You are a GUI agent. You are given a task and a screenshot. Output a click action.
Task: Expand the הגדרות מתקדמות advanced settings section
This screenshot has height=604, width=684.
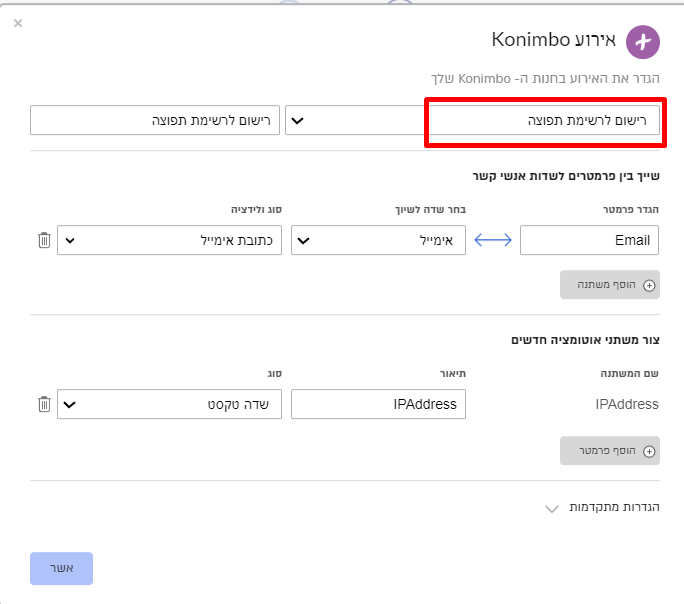click(602, 507)
